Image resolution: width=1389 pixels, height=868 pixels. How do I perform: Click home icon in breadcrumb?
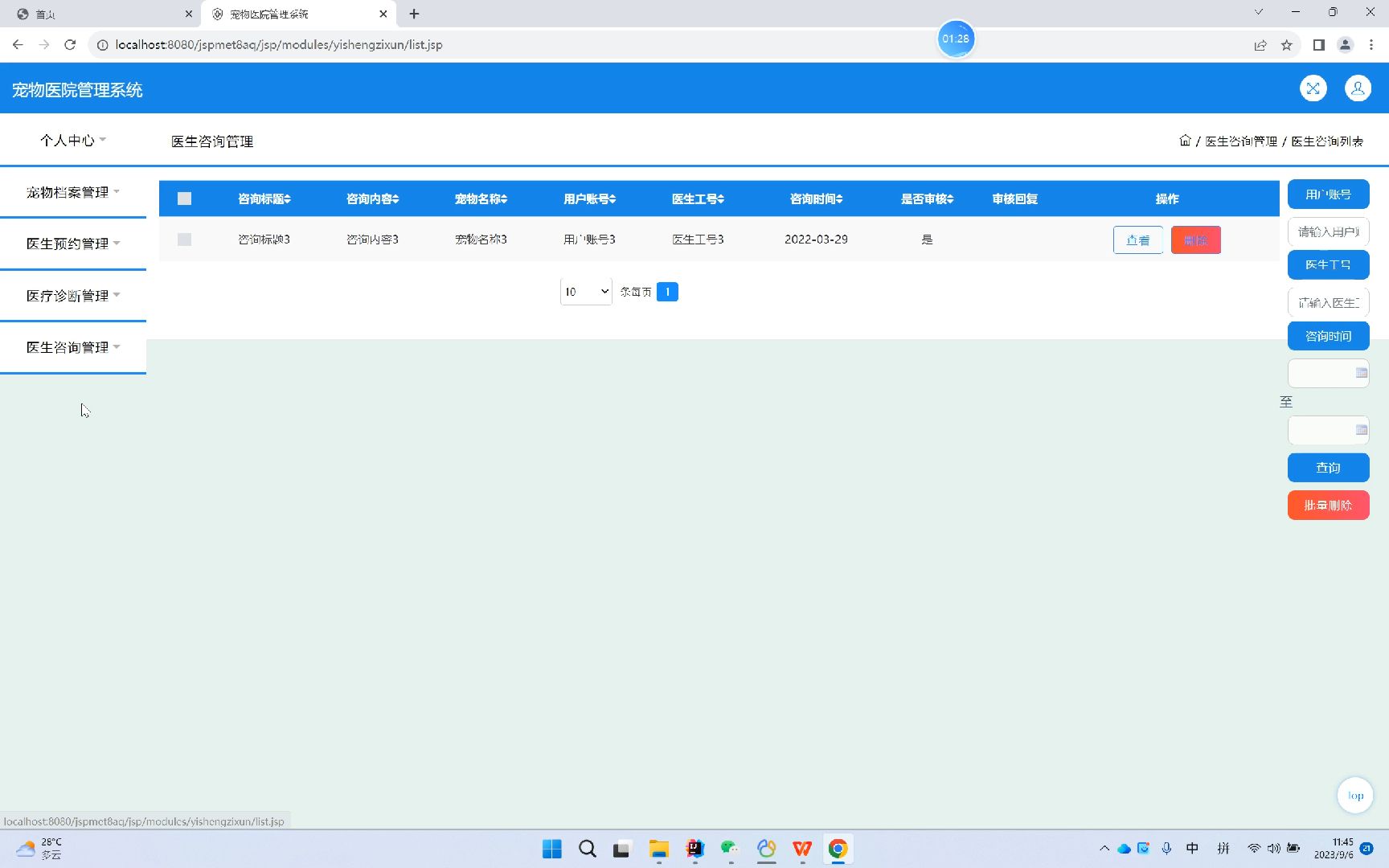pyautogui.click(x=1185, y=141)
